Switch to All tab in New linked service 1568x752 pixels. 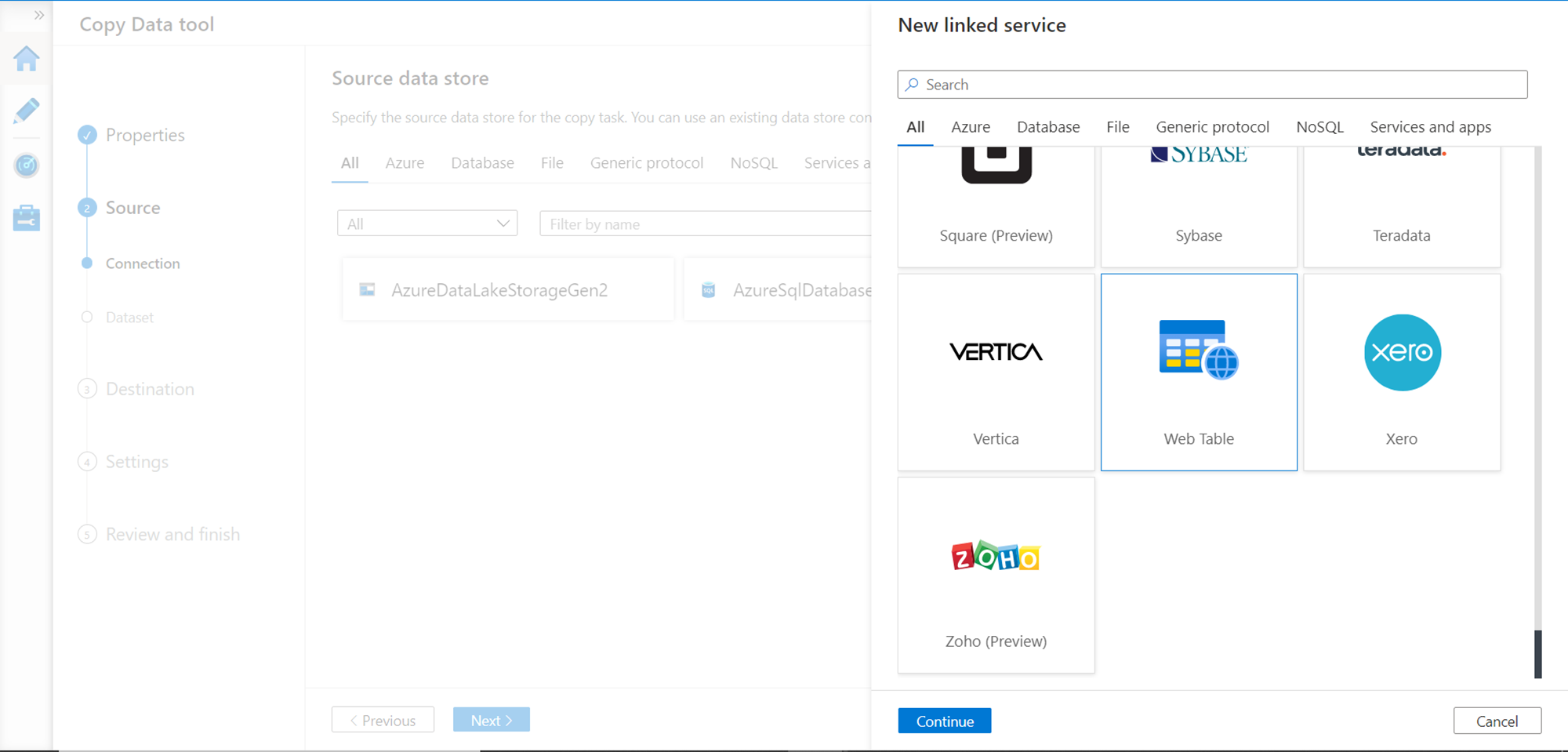(915, 127)
